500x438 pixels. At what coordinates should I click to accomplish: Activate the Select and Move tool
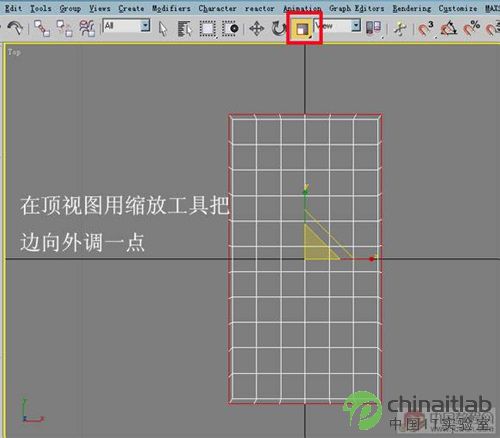pos(257,29)
